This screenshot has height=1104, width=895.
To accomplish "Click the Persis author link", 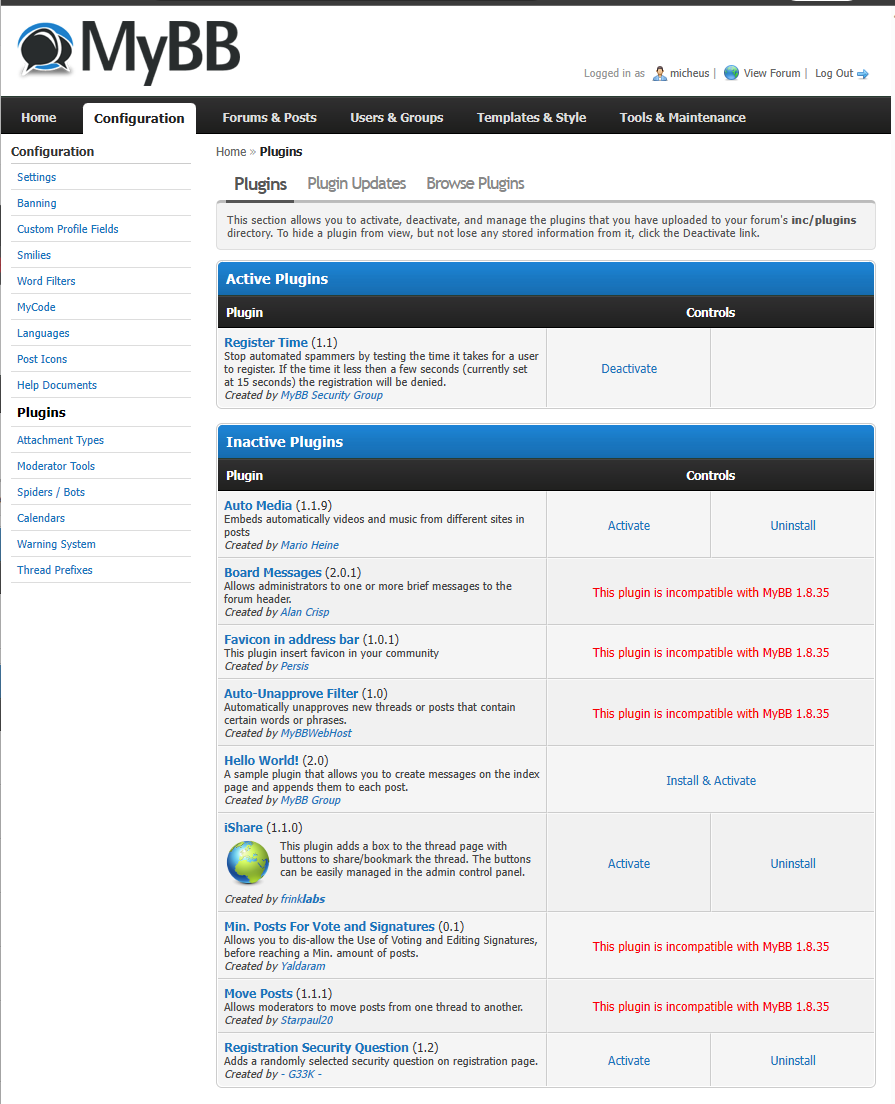I will 294,667.
